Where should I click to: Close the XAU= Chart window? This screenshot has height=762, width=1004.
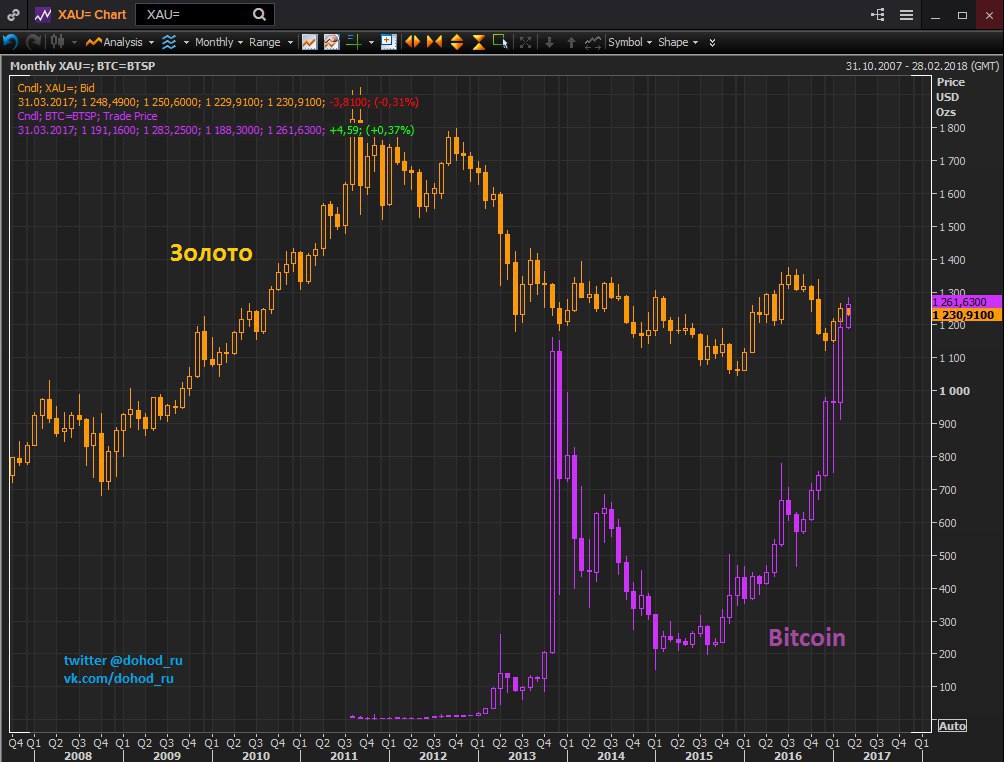pyautogui.click(x=990, y=15)
